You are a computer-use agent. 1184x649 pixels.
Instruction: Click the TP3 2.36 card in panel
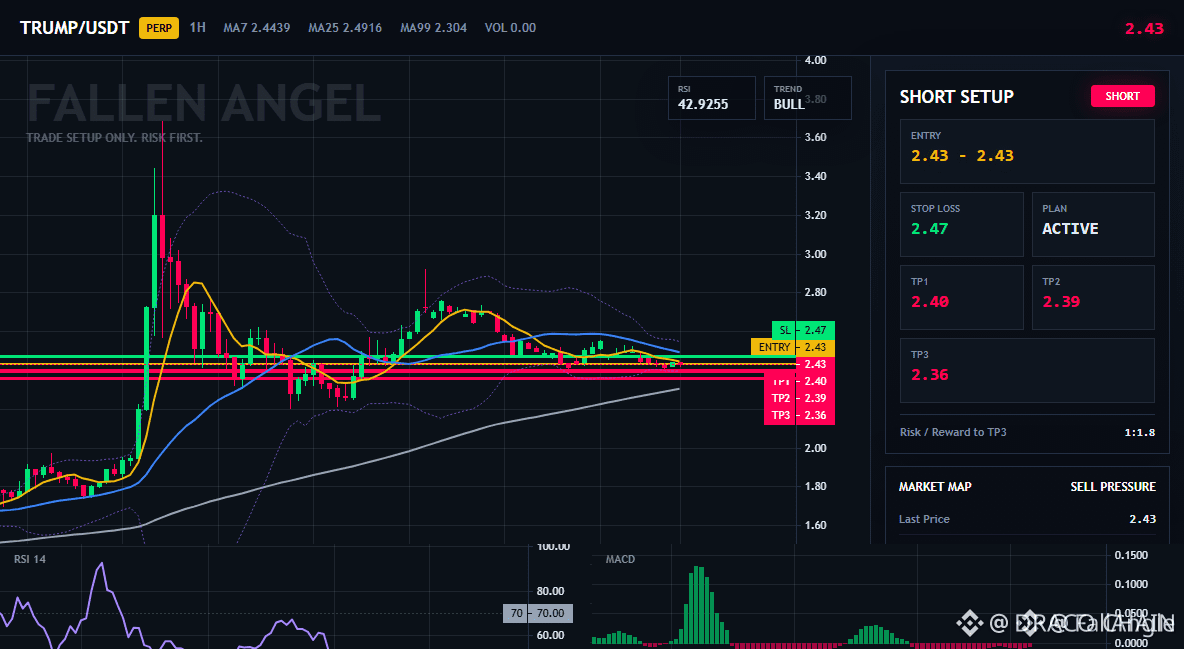(1027, 370)
